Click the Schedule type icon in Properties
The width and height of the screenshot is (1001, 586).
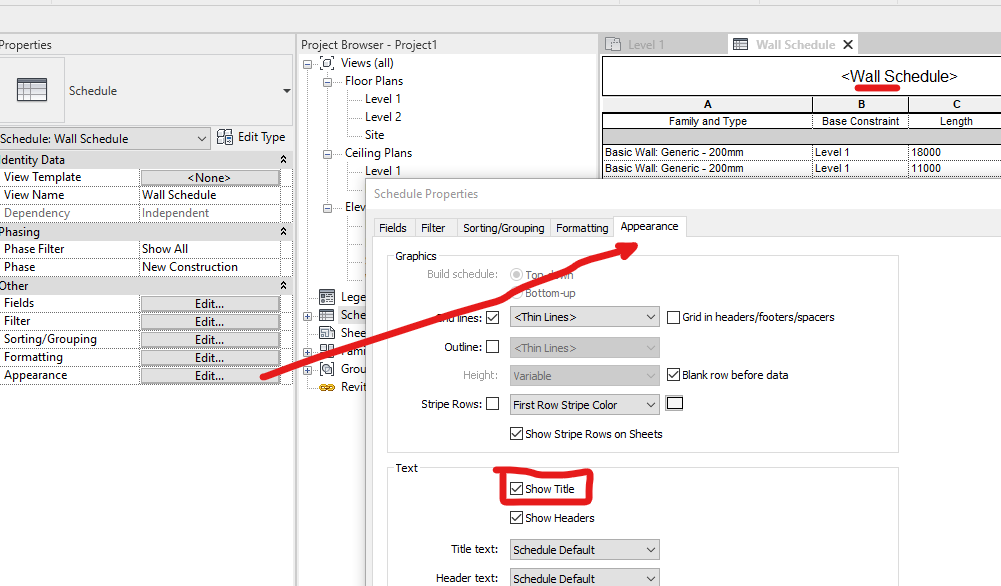coord(32,90)
